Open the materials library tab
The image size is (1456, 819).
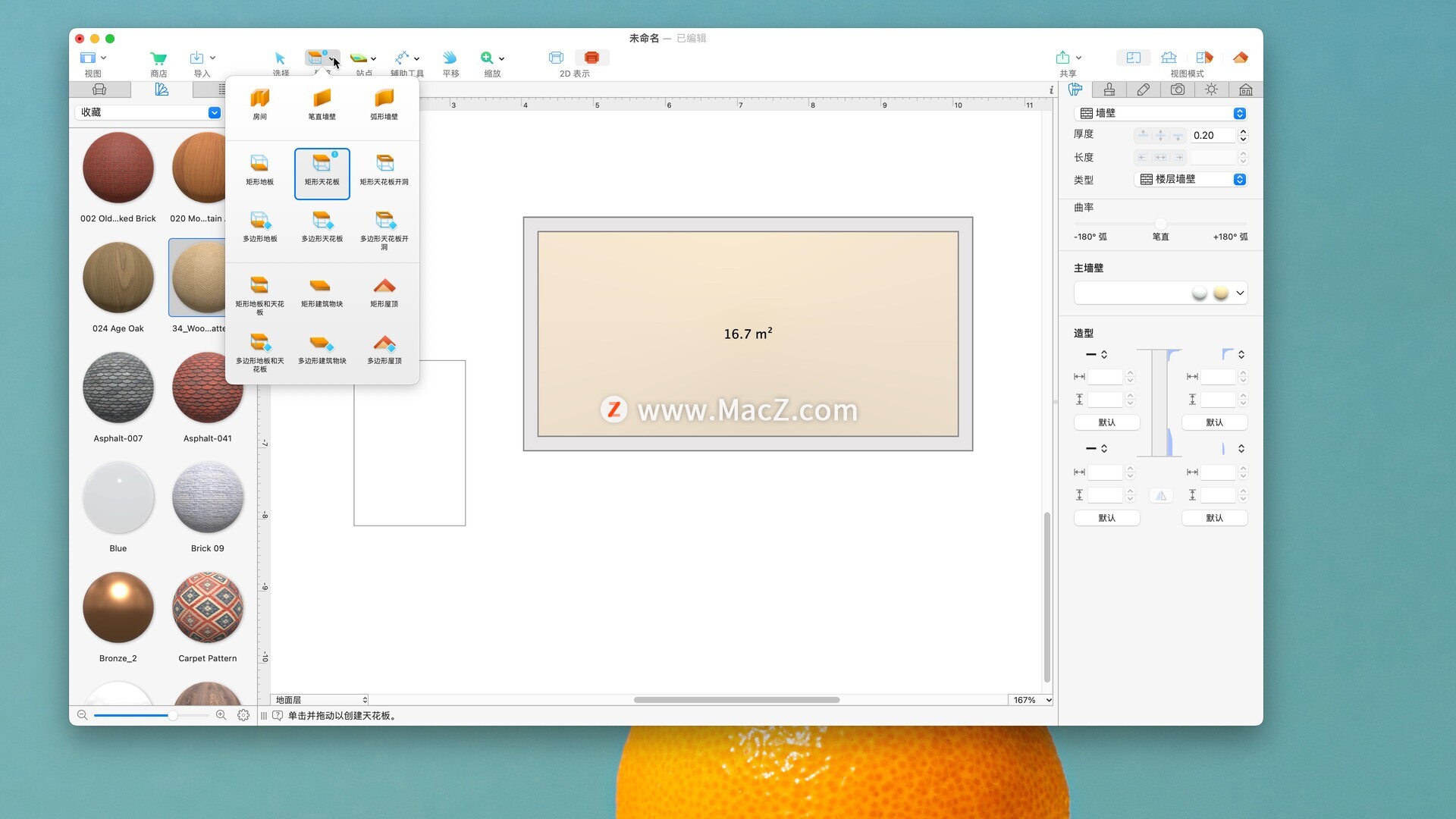tap(162, 89)
